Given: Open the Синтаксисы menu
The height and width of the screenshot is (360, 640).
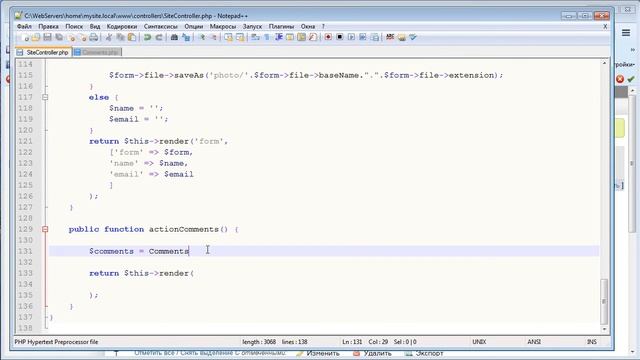Looking at the screenshot, I should [x=160, y=26].
